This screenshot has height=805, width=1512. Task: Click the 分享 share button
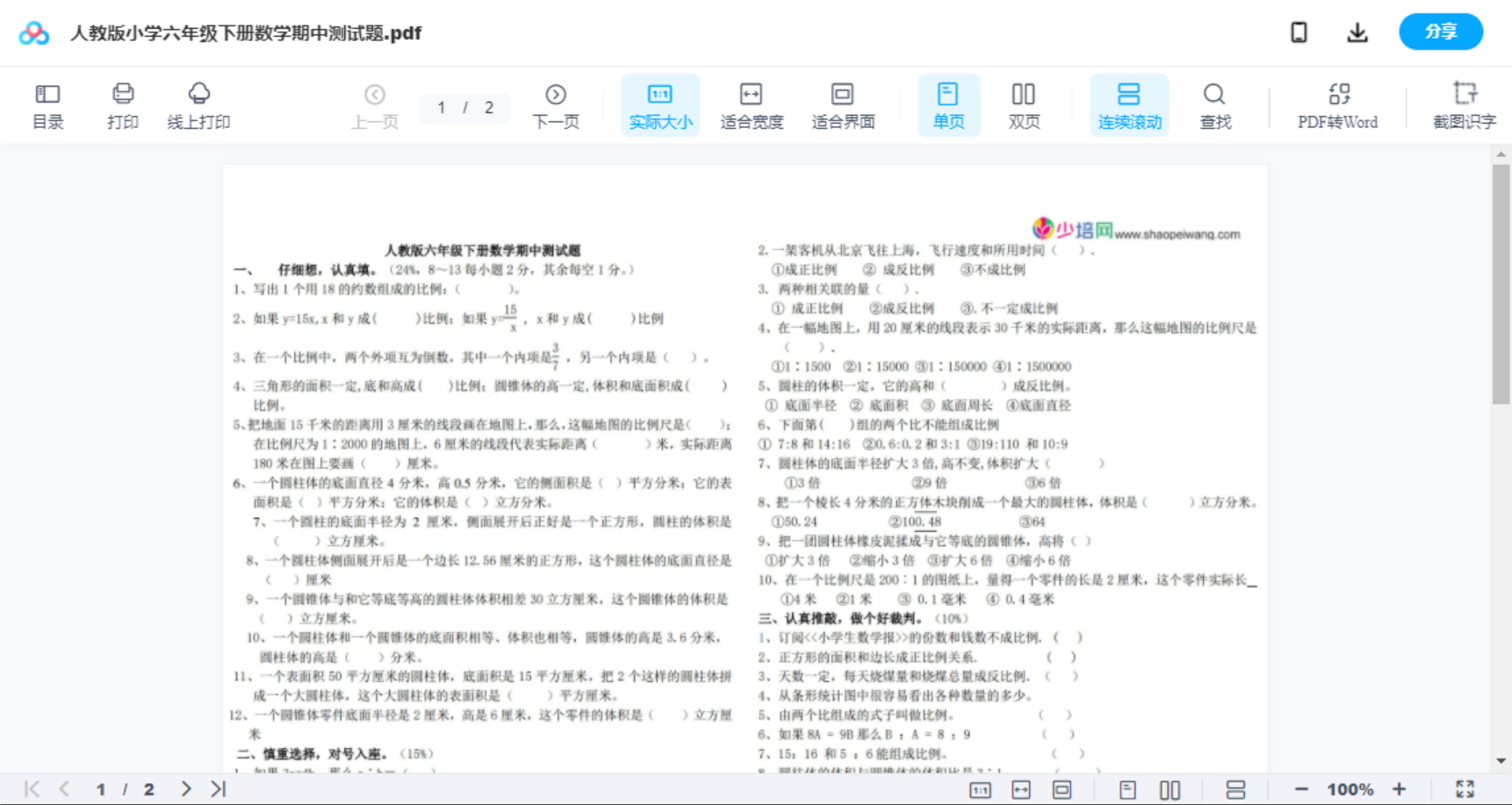pos(1440,32)
